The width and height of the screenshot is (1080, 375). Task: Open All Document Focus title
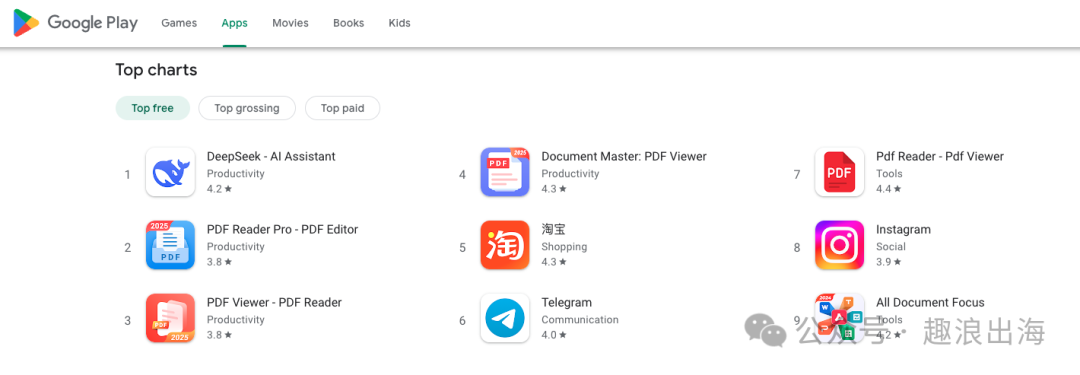pos(930,303)
